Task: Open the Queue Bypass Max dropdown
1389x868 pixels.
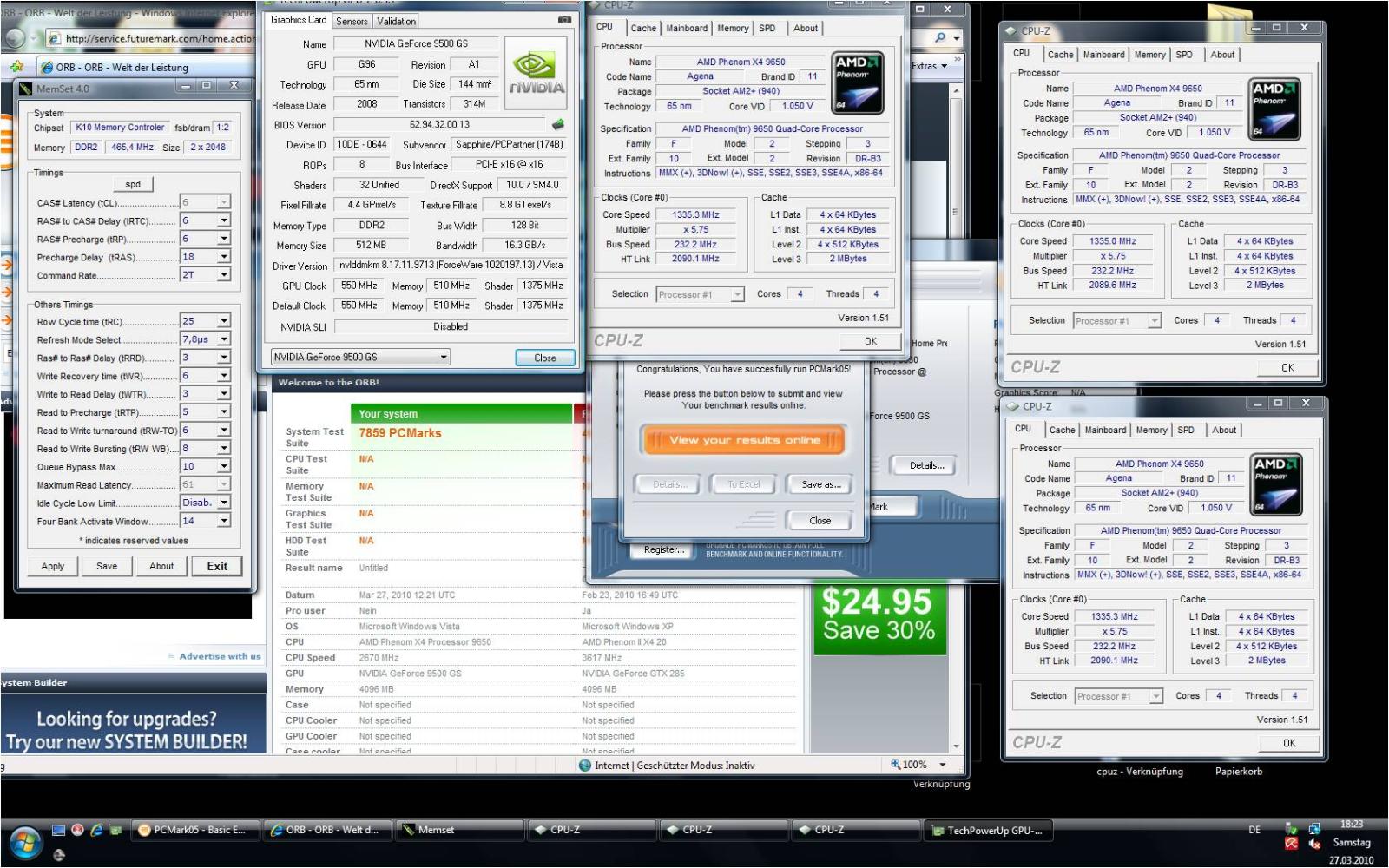Action: (x=223, y=467)
